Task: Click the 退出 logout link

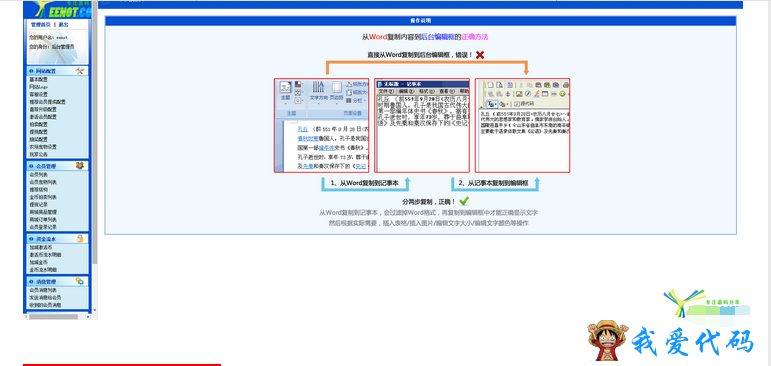Action: click(63, 25)
